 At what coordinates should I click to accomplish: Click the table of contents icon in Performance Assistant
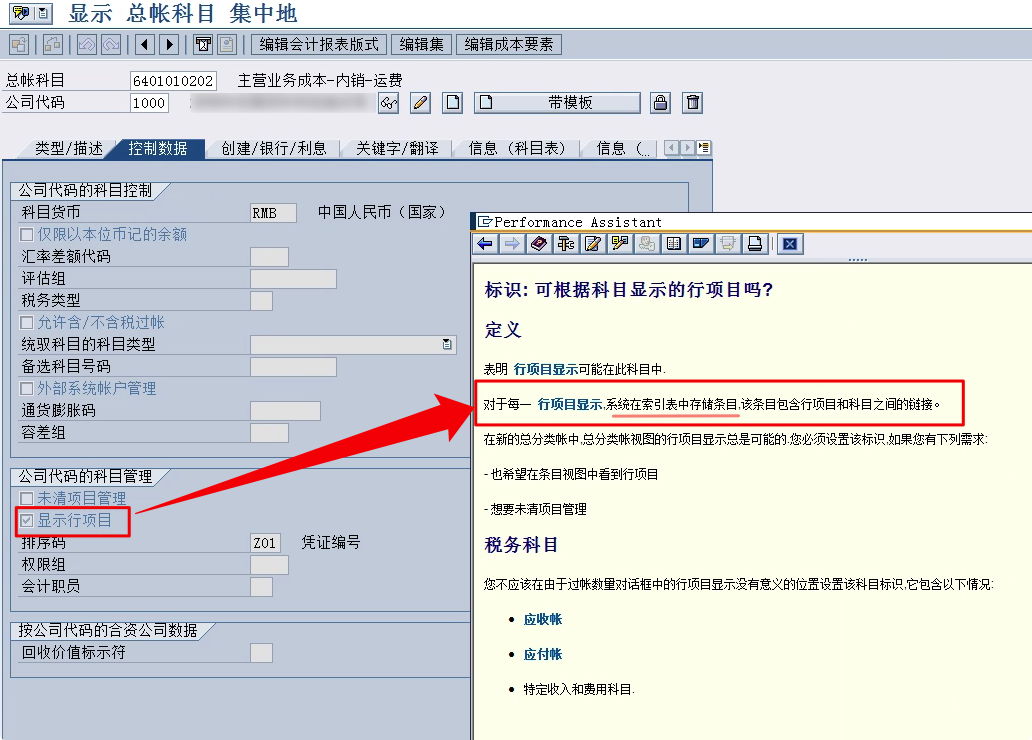[x=675, y=243]
